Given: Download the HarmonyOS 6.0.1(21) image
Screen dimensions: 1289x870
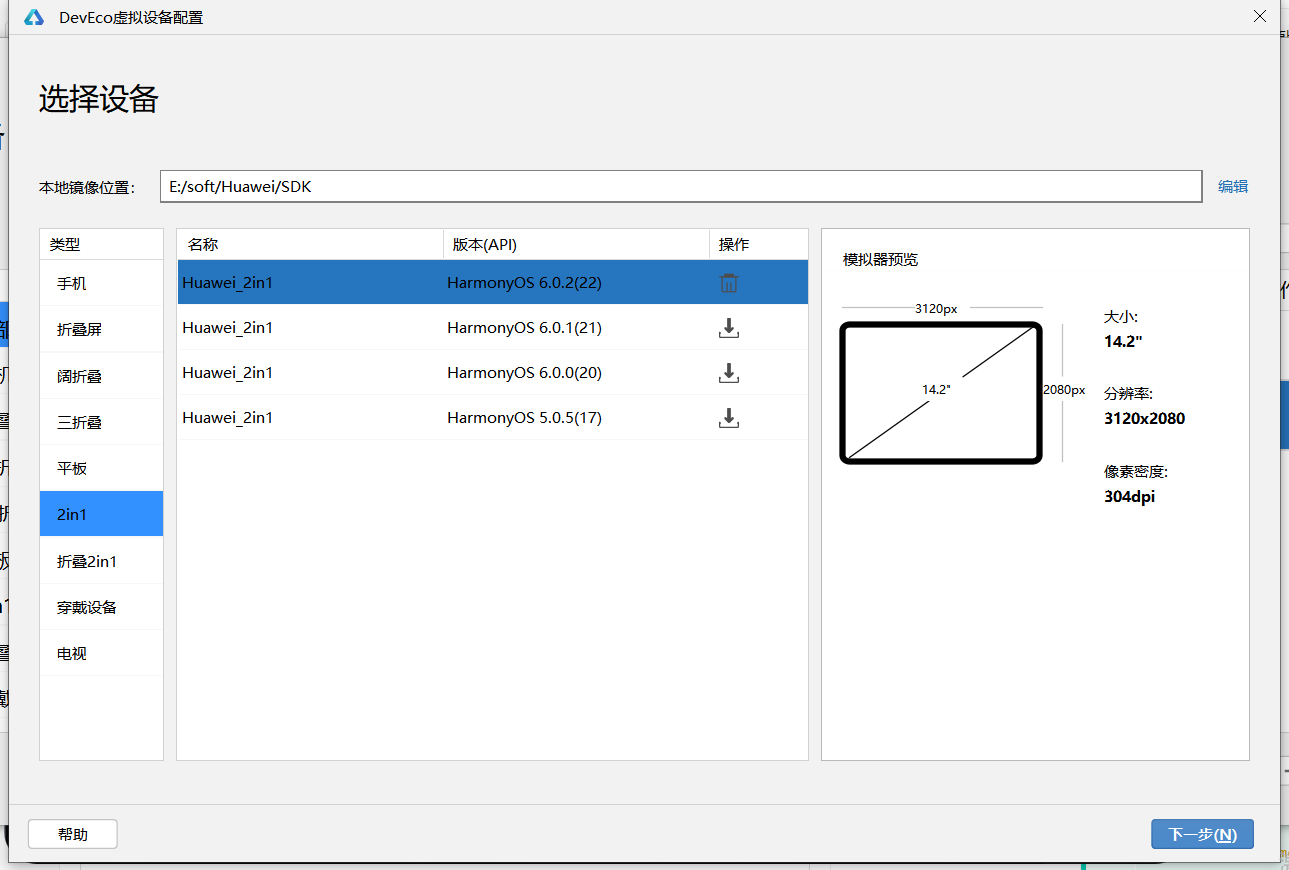Looking at the screenshot, I should tap(729, 328).
